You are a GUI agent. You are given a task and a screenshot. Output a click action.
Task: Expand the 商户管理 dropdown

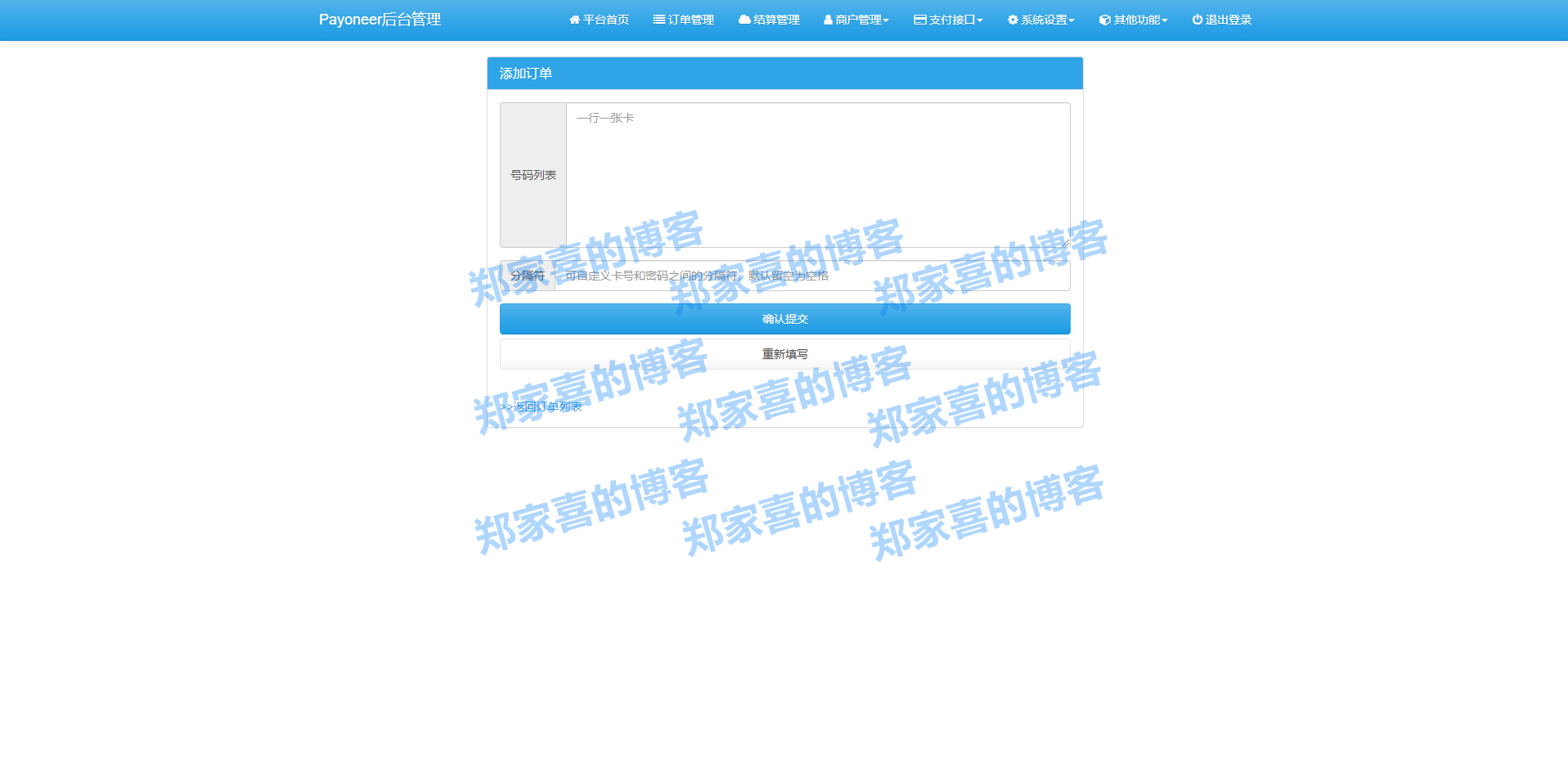click(x=856, y=20)
